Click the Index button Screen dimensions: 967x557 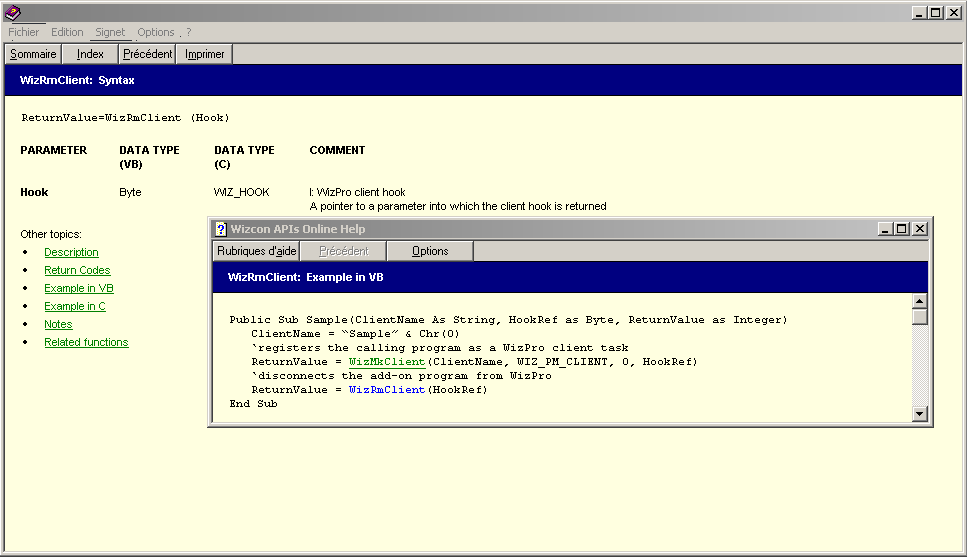pos(90,54)
